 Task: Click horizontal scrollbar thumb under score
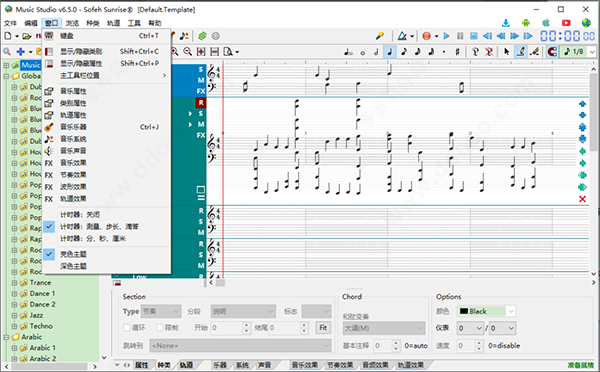(x=220, y=283)
